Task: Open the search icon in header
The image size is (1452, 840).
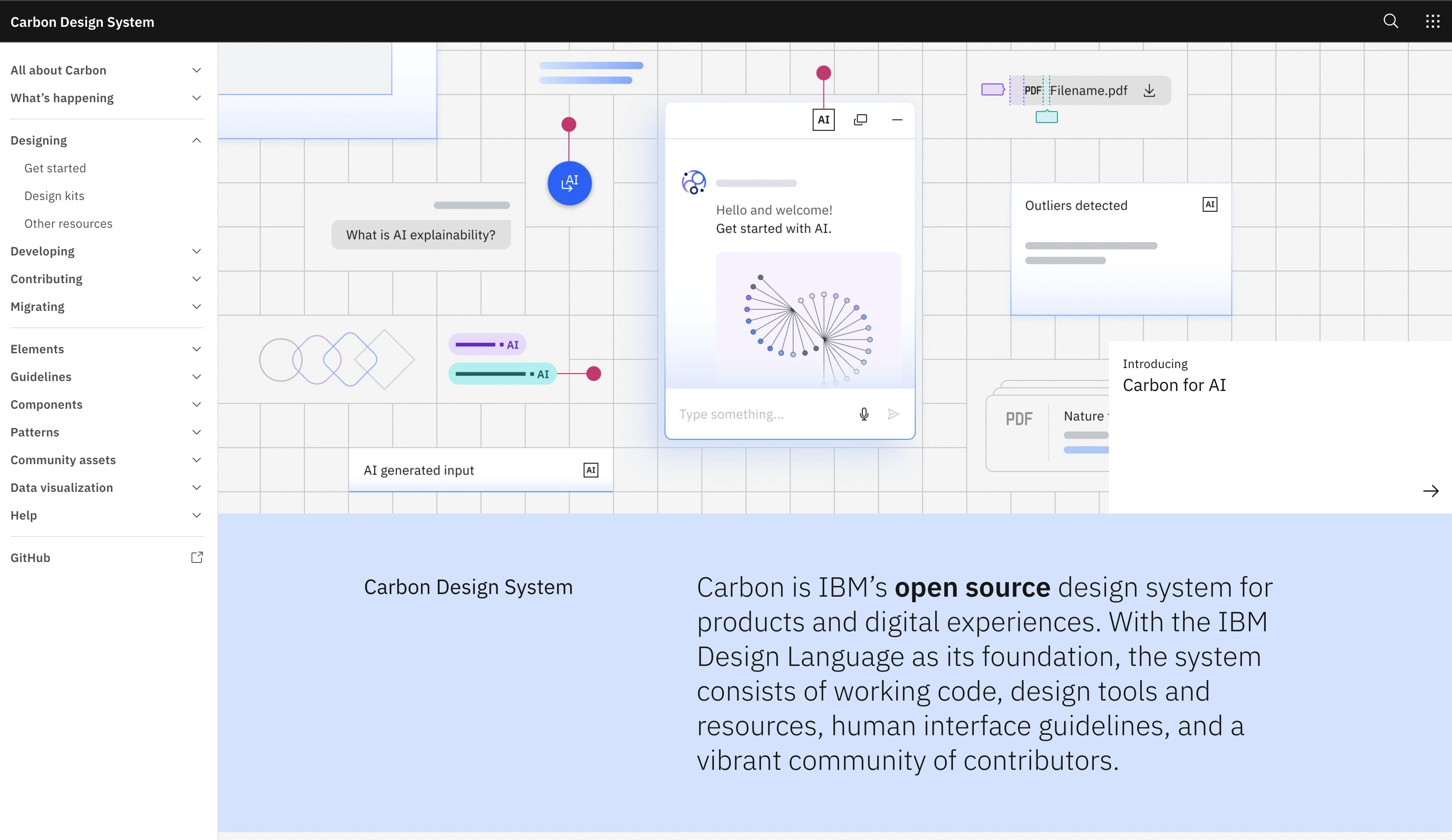Action: 1390,21
